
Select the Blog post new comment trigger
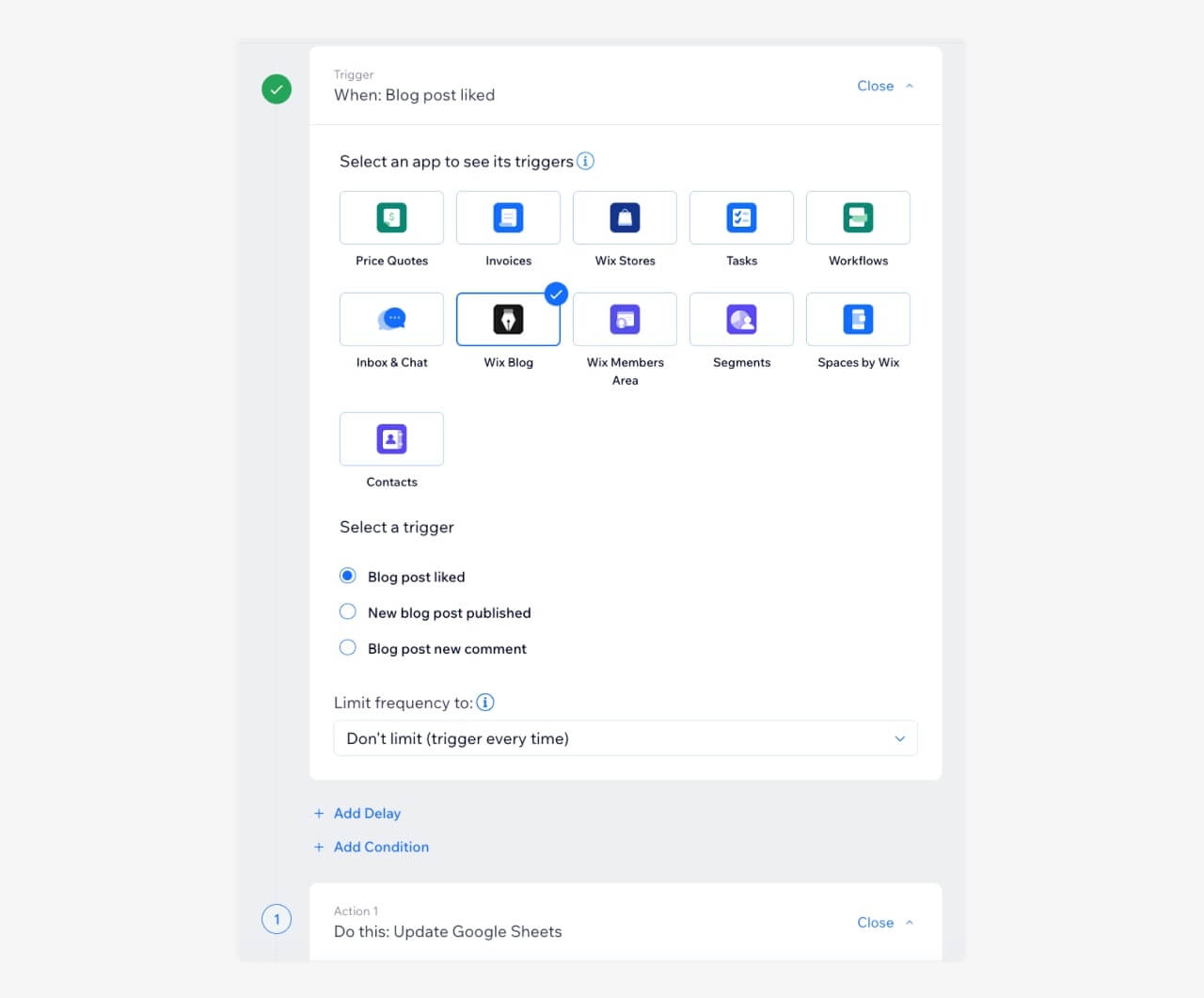tap(348, 647)
